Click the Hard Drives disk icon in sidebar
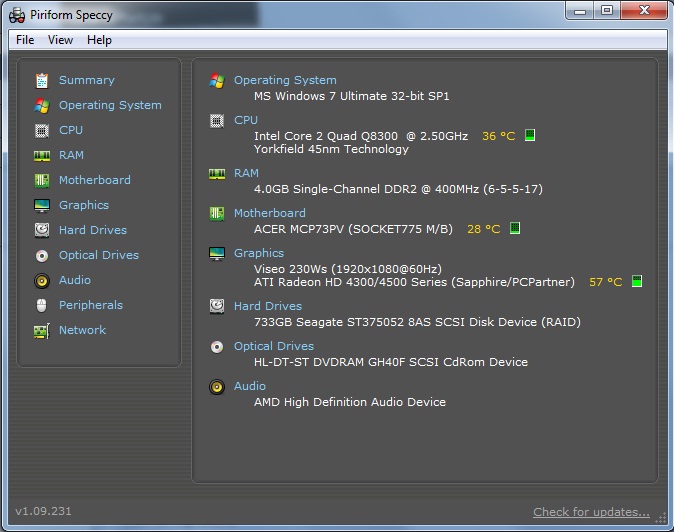675x532 pixels. point(42,230)
